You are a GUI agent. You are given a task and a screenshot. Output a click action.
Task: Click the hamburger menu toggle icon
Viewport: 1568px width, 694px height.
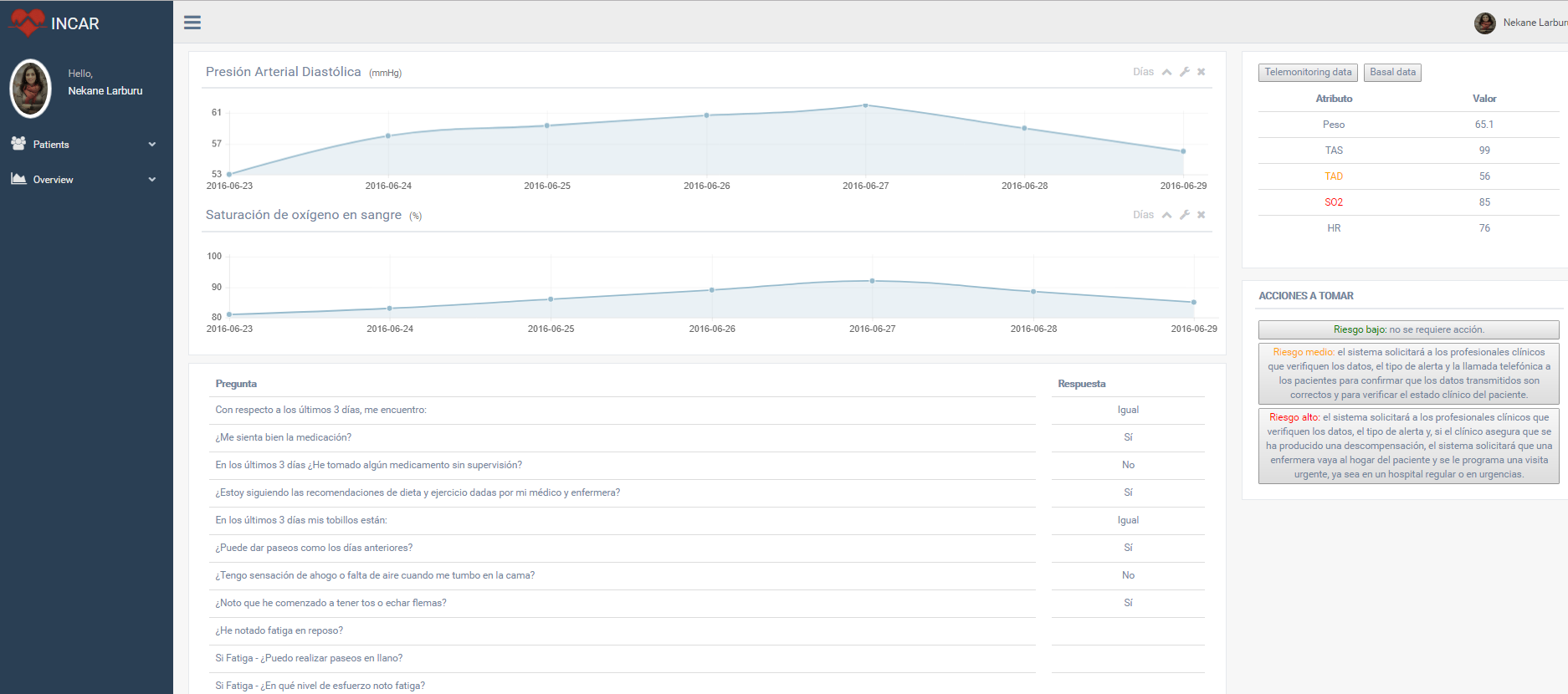(x=192, y=23)
